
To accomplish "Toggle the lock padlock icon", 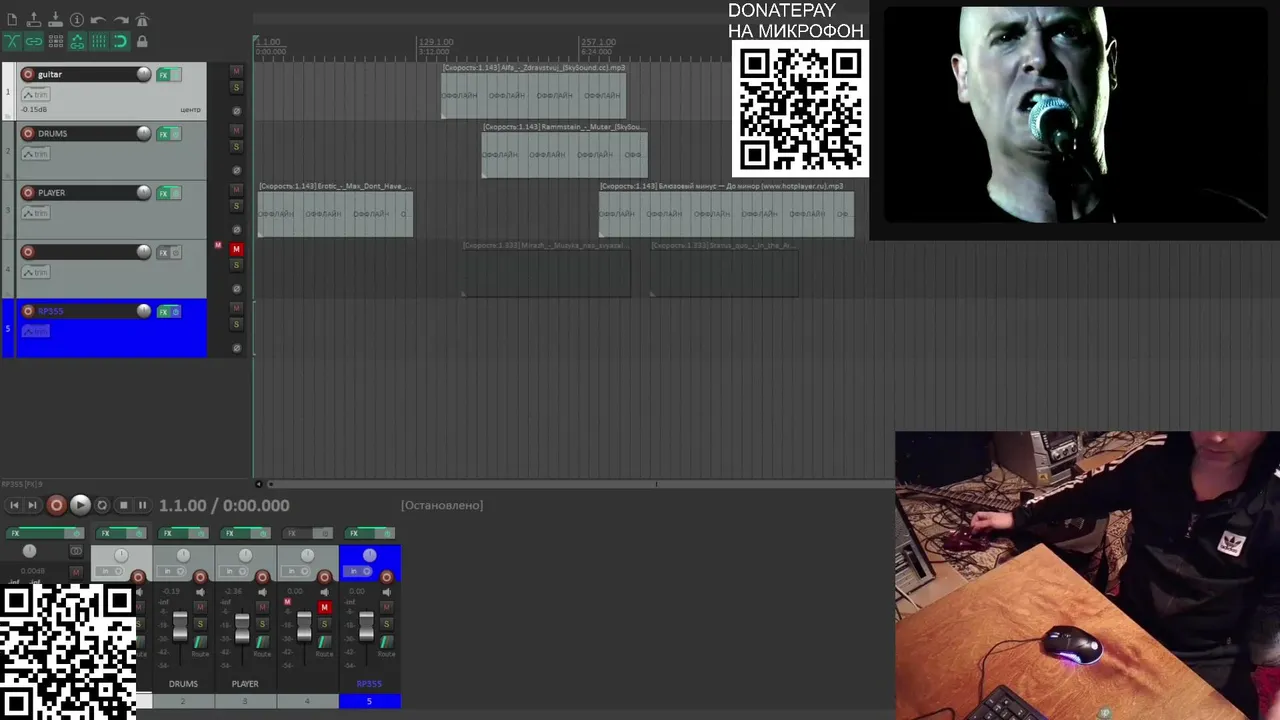I will click(142, 42).
